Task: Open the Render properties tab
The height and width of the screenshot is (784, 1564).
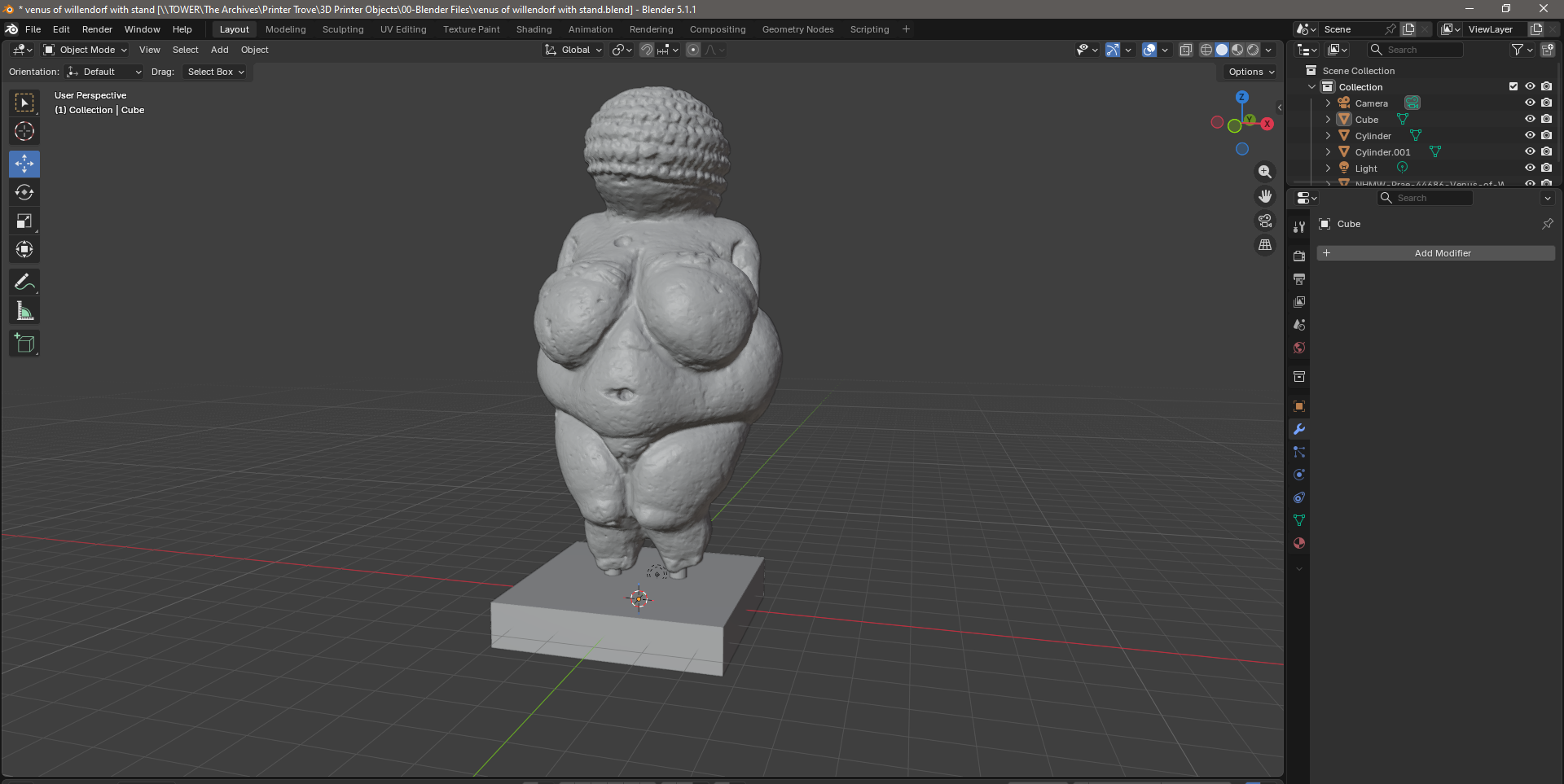Action: click(x=1299, y=256)
